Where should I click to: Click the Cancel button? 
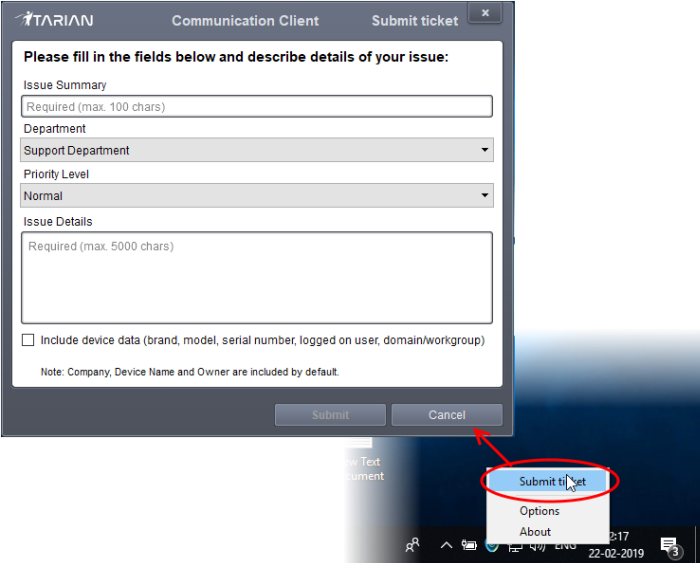(x=447, y=415)
